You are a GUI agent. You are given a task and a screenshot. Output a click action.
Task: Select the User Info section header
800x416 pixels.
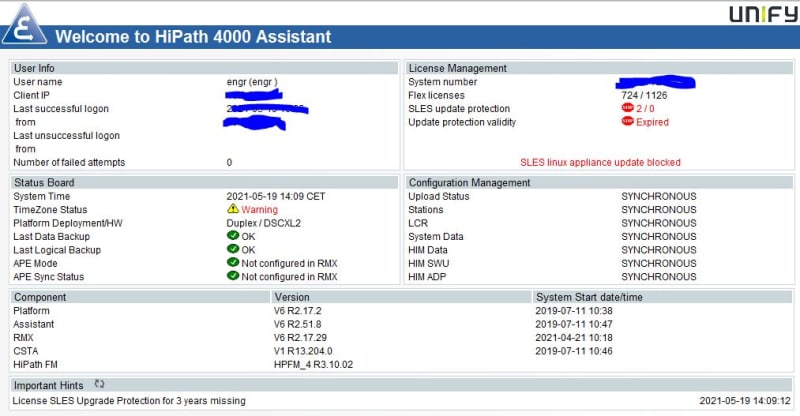click(204, 68)
